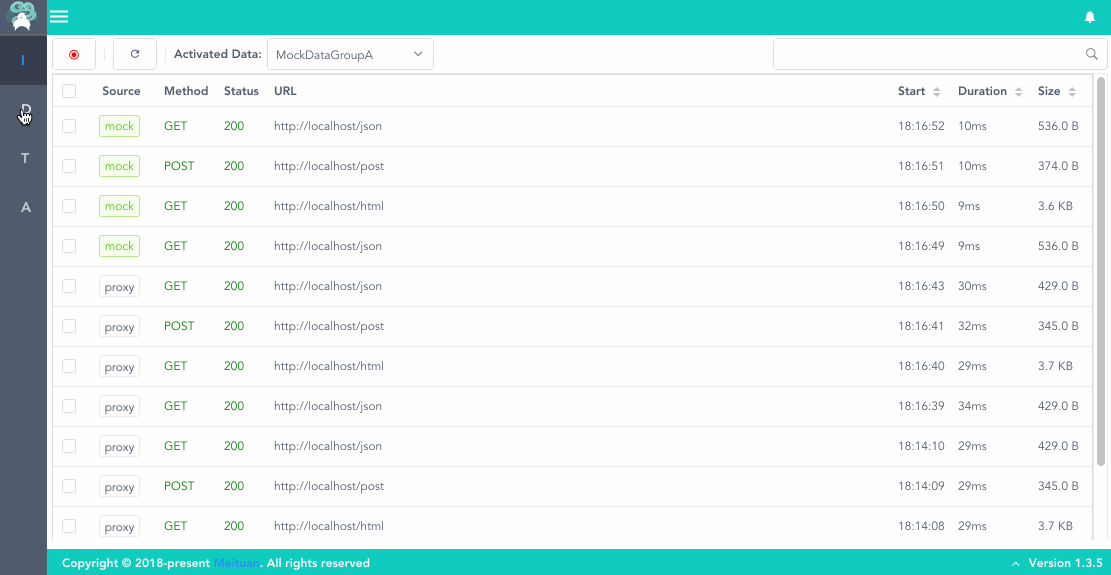Screen dimensions: 1111x575
Task: Click the 30ms duration value
Action: pos(972,286)
